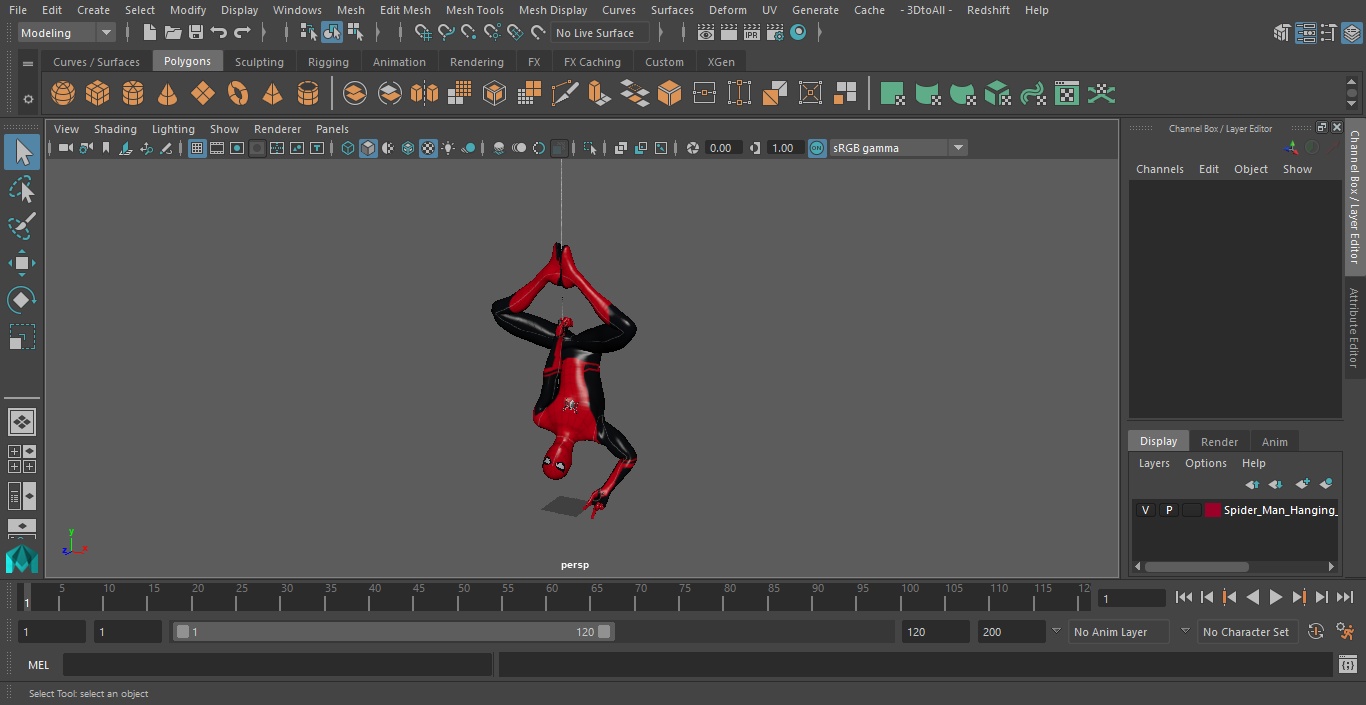
Task: Pick the Paint Selection tool
Action: tap(21, 226)
